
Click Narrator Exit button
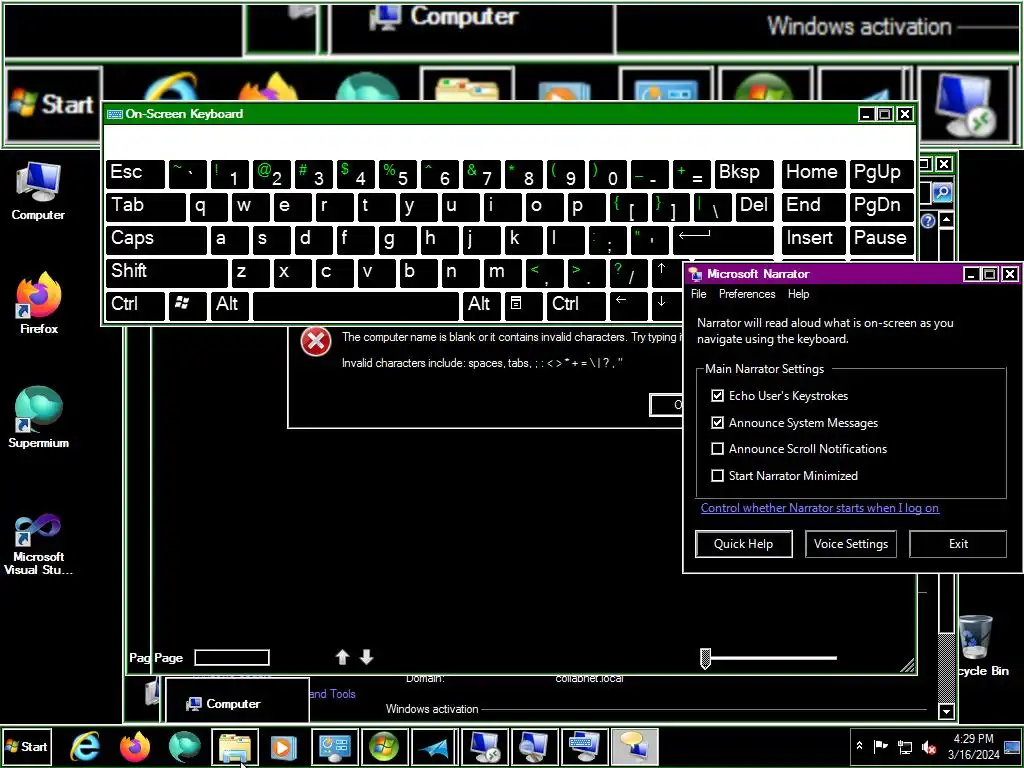pyautogui.click(x=958, y=544)
